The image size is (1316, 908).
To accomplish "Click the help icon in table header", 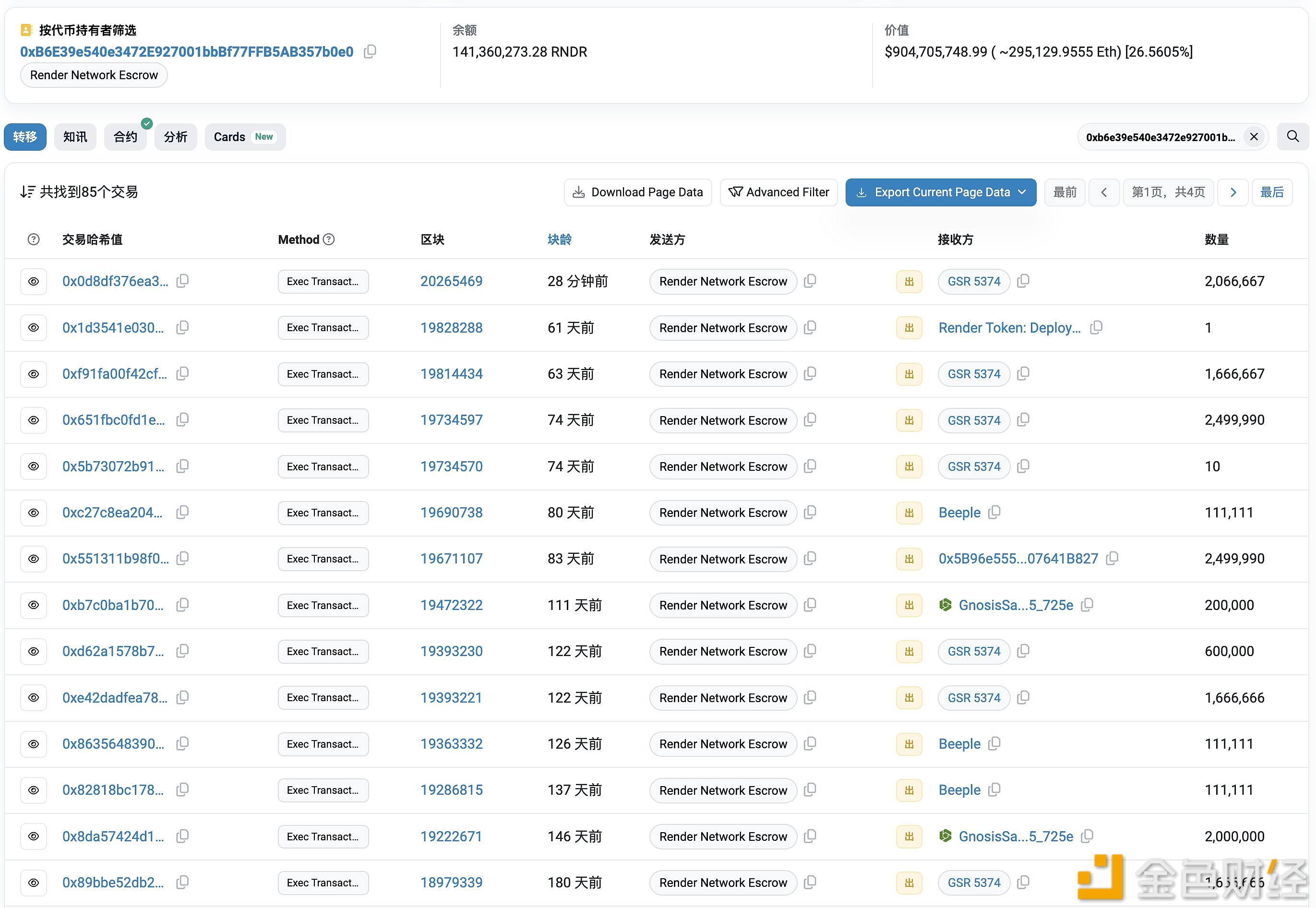I will pyautogui.click(x=34, y=239).
